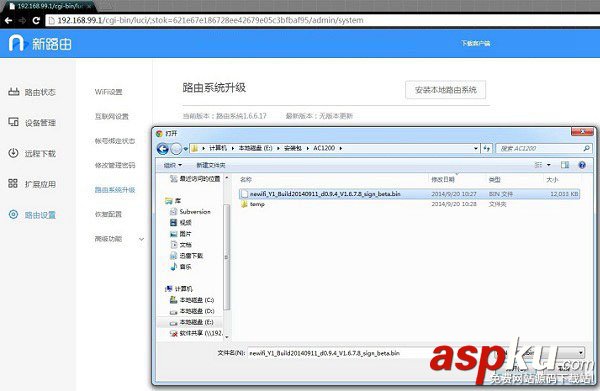The image size is (600, 391).
Task: Open 路由状态 in sidebar
Action: 40,92
